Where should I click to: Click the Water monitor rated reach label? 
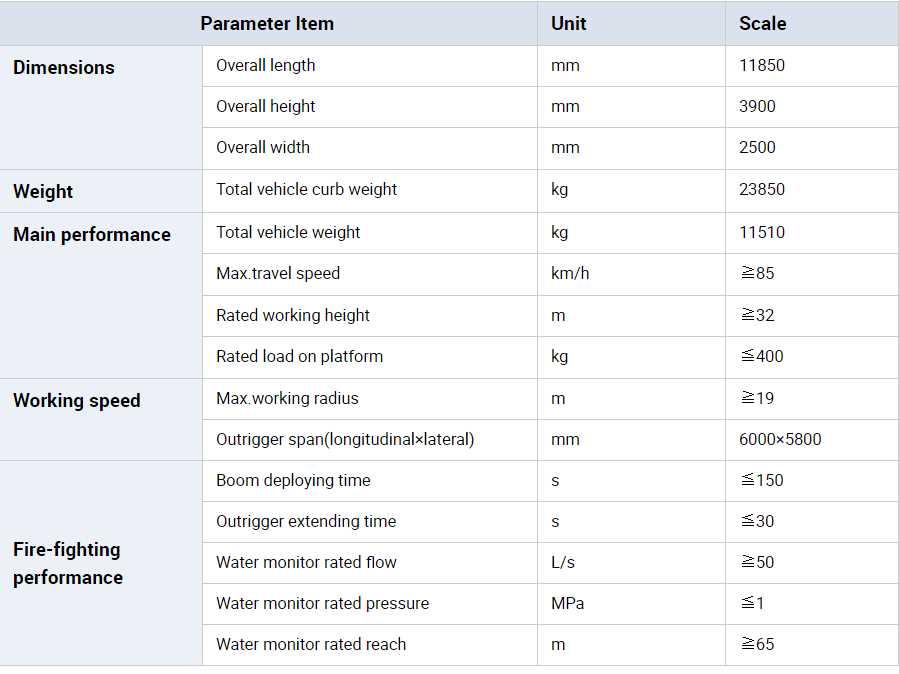click(311, 645)
